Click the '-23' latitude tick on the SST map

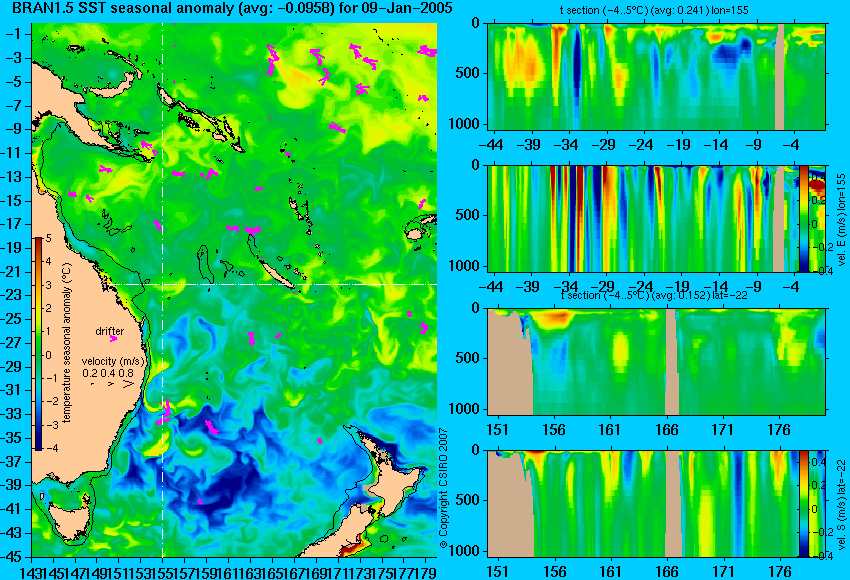pyautogui.click(x=12, y=295)
